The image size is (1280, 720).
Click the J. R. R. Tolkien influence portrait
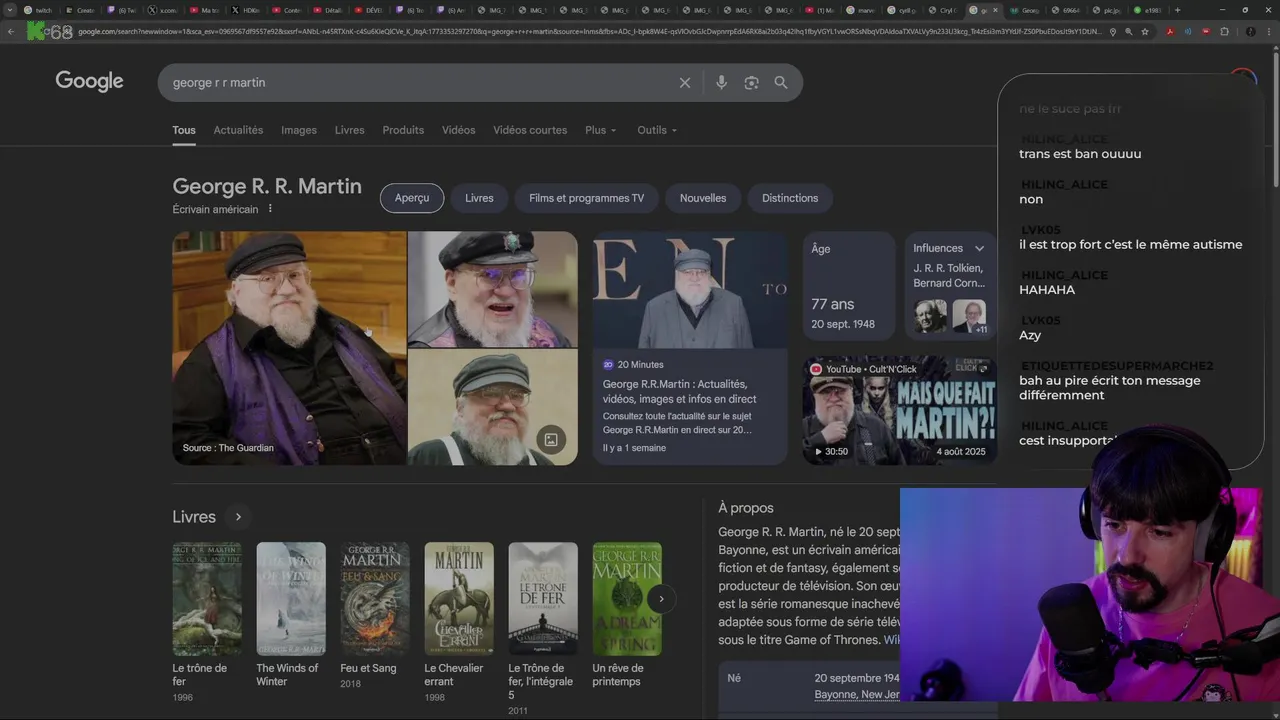point(930,316)
